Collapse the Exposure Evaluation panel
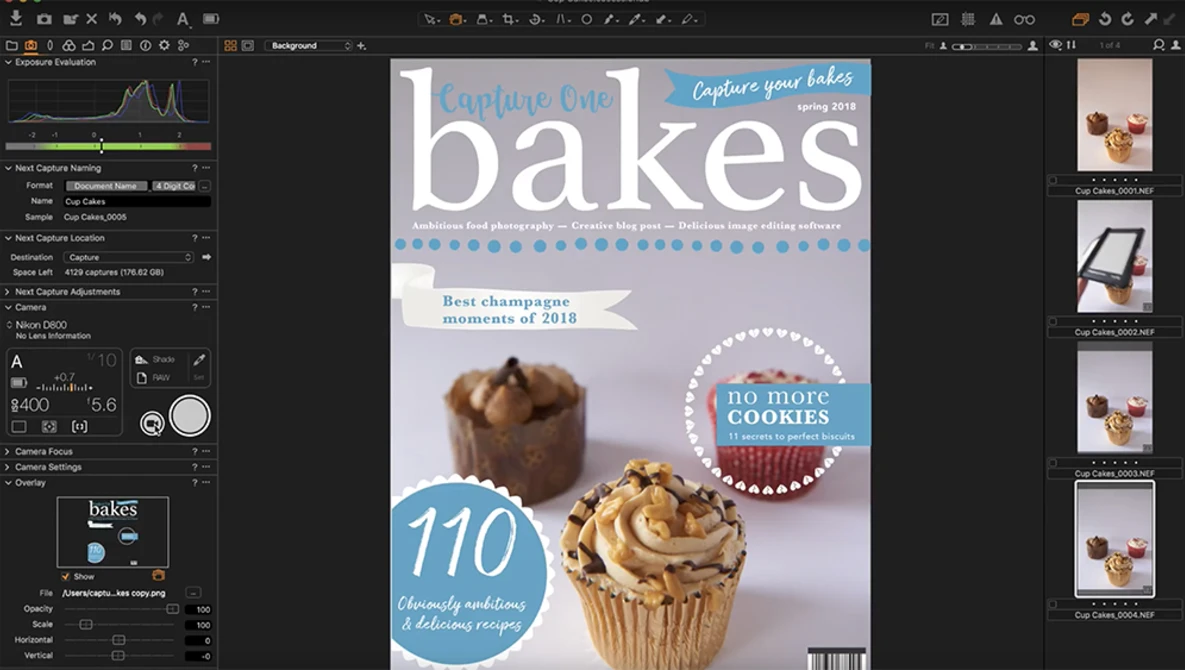 (x=8, y=63)
